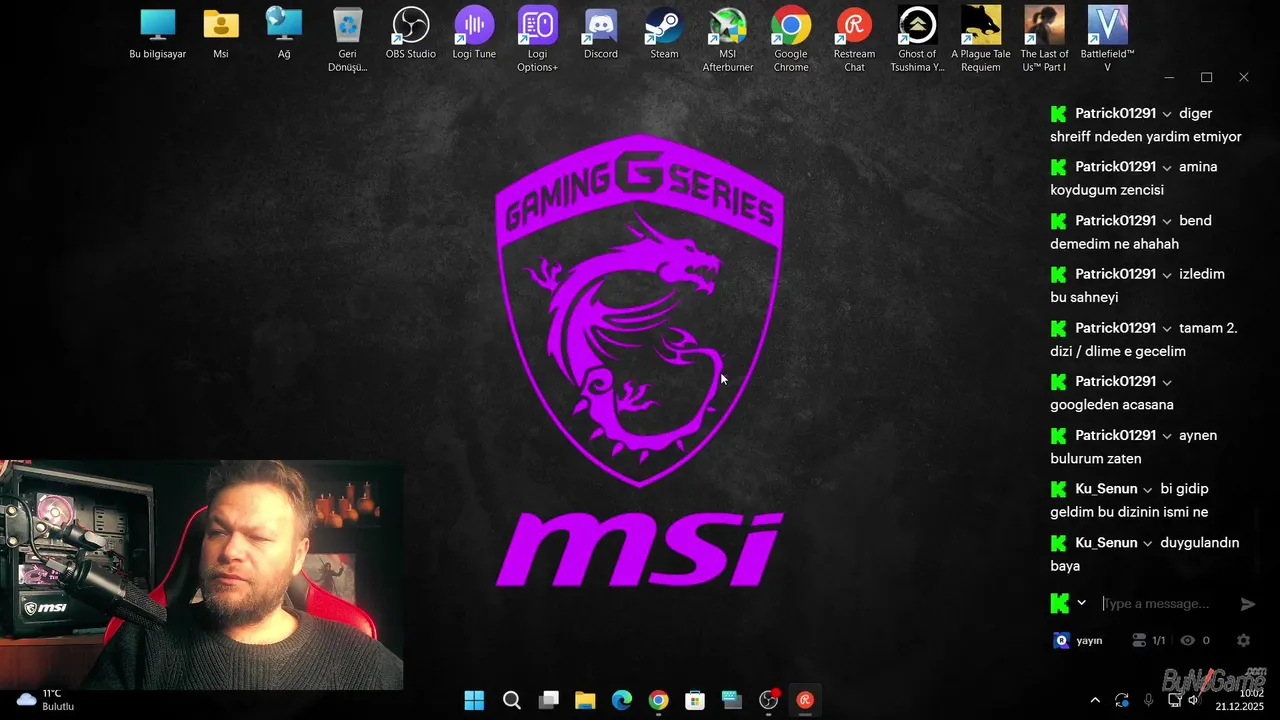Expand chevron next to Ku_Senun 'bi gidip' message
This screenshot has height=720, width=1280.
pos(1149,490)
